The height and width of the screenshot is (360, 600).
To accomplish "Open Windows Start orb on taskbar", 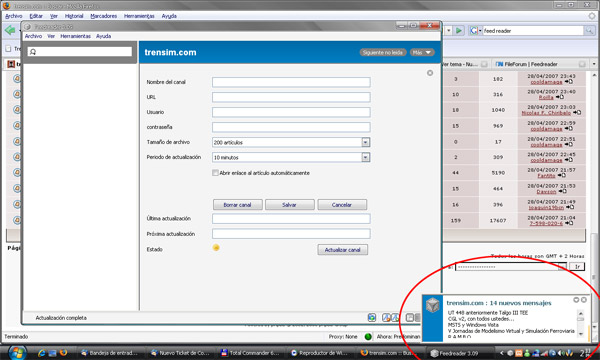I will [x=17, y=352].
